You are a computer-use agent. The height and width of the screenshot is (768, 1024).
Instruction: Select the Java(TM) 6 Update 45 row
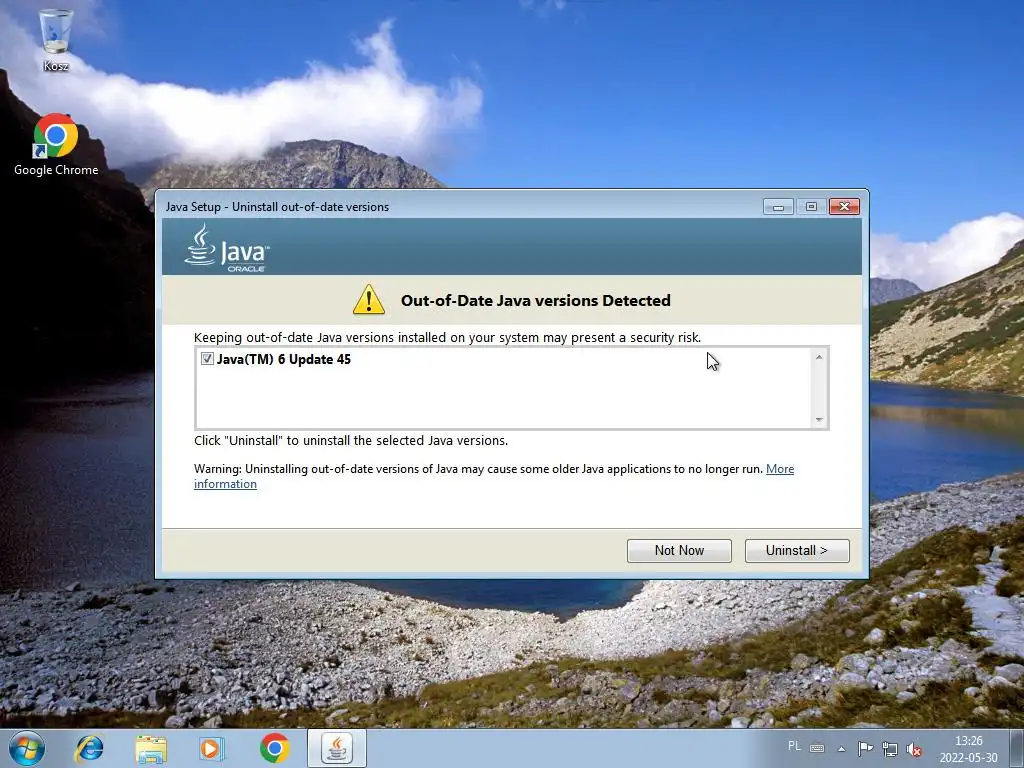tap(502, 359)
